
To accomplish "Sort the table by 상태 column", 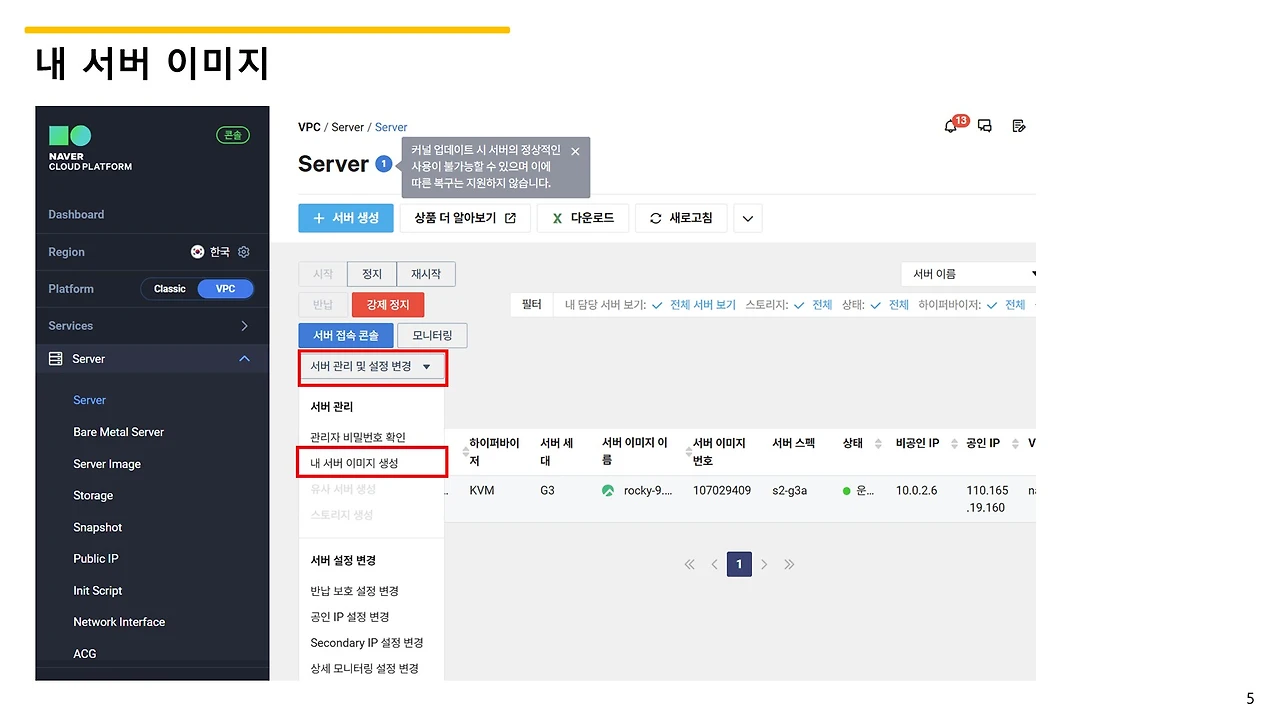I will [878, 443].
